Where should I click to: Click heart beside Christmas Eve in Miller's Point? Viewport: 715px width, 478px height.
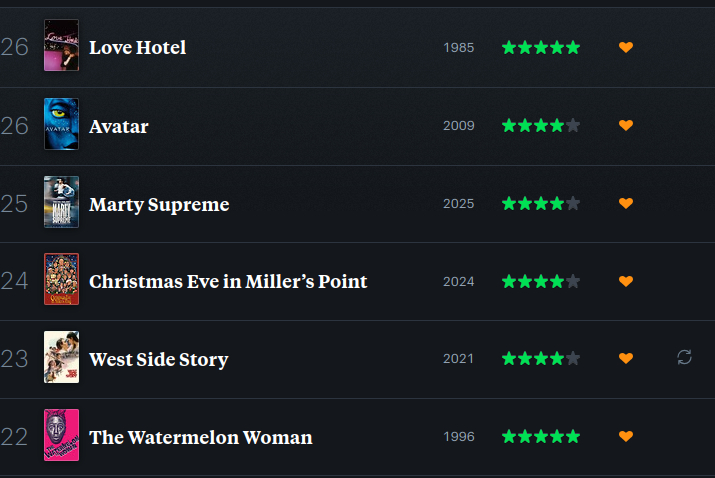pos(626,281)
